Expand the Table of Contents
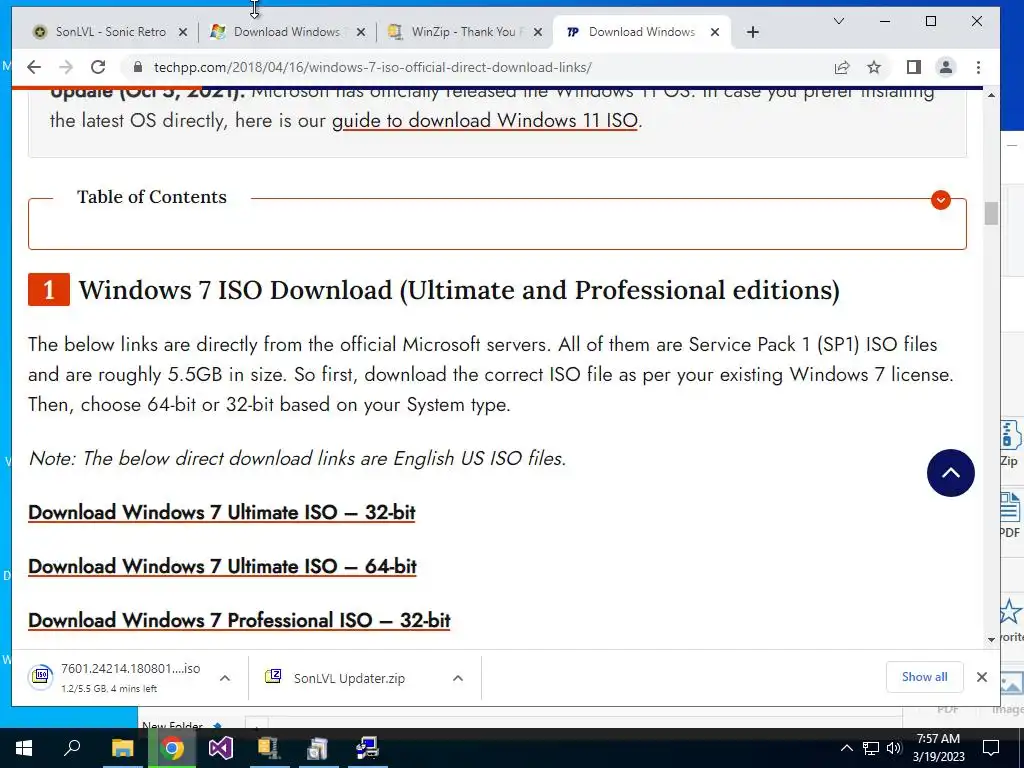1024x768 pixels. click(x=940, y=200)
